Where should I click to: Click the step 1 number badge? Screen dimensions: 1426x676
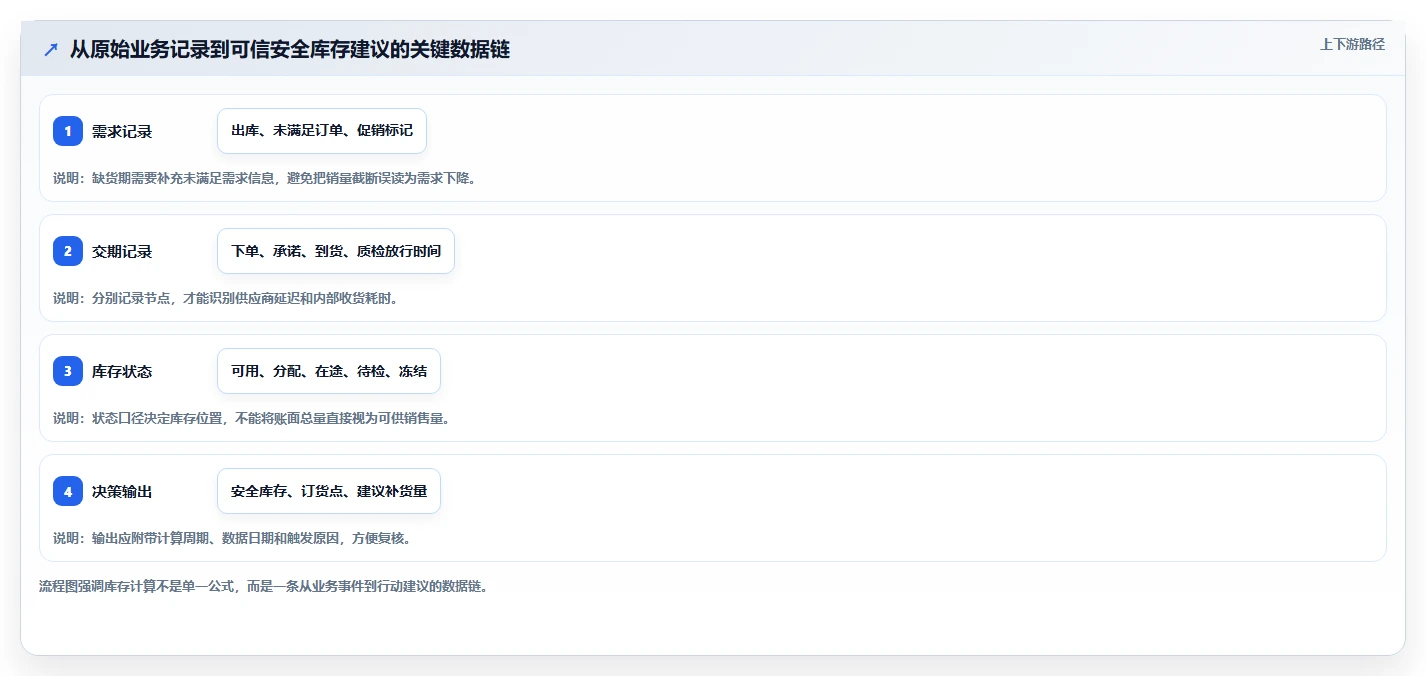tap(68, 131)
